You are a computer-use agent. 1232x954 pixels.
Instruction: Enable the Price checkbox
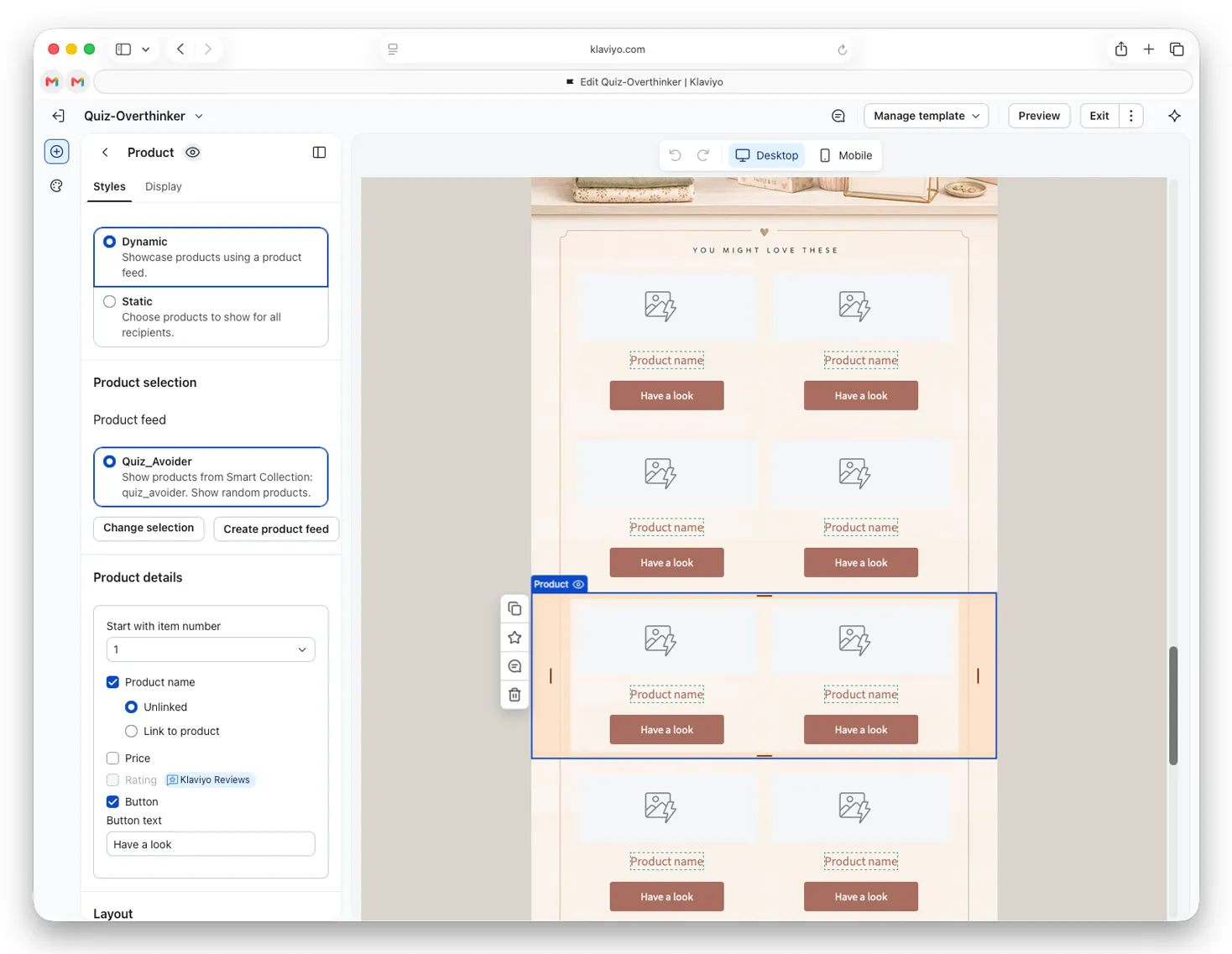[112, 759]
